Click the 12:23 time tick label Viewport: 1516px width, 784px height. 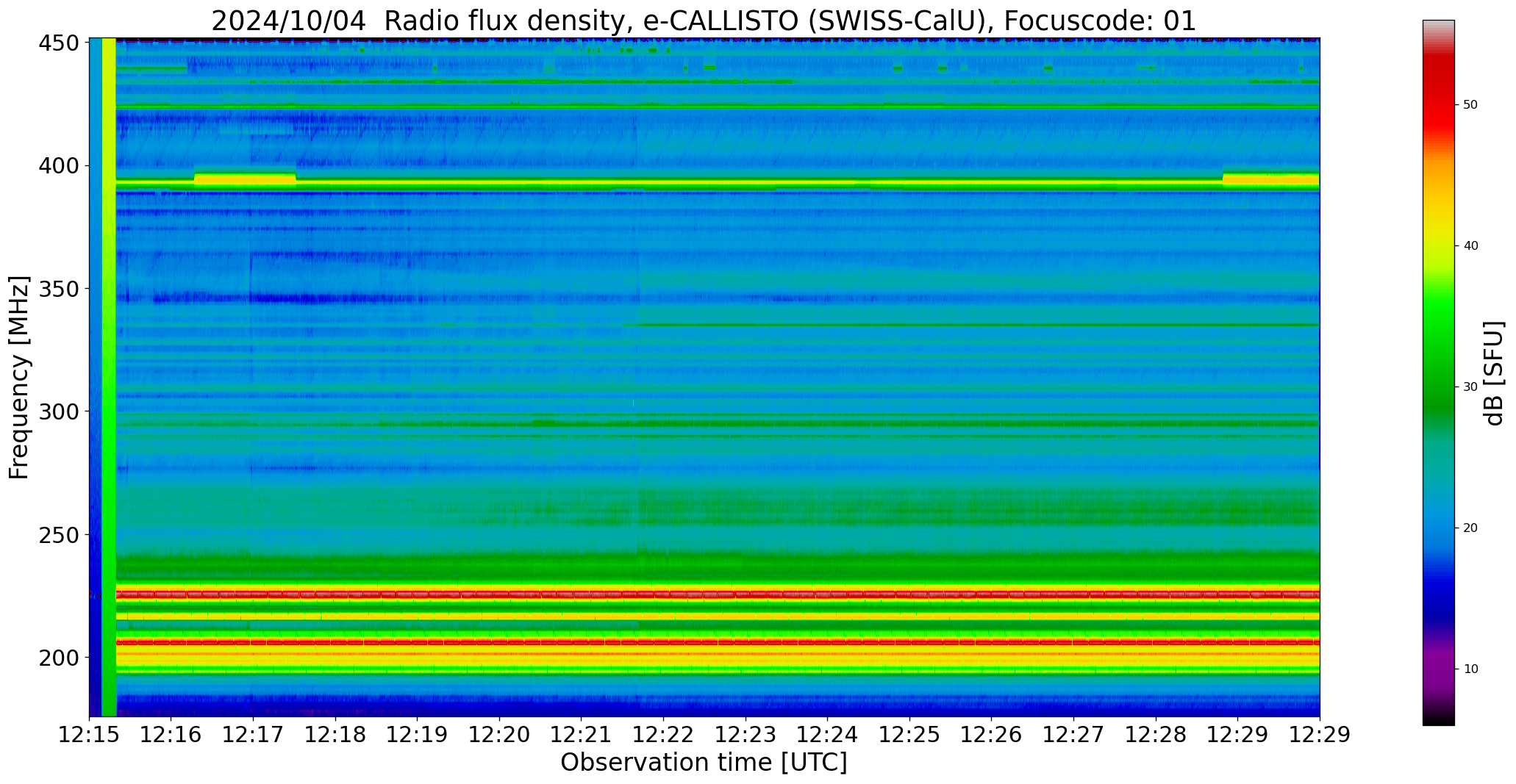[746, 735]
